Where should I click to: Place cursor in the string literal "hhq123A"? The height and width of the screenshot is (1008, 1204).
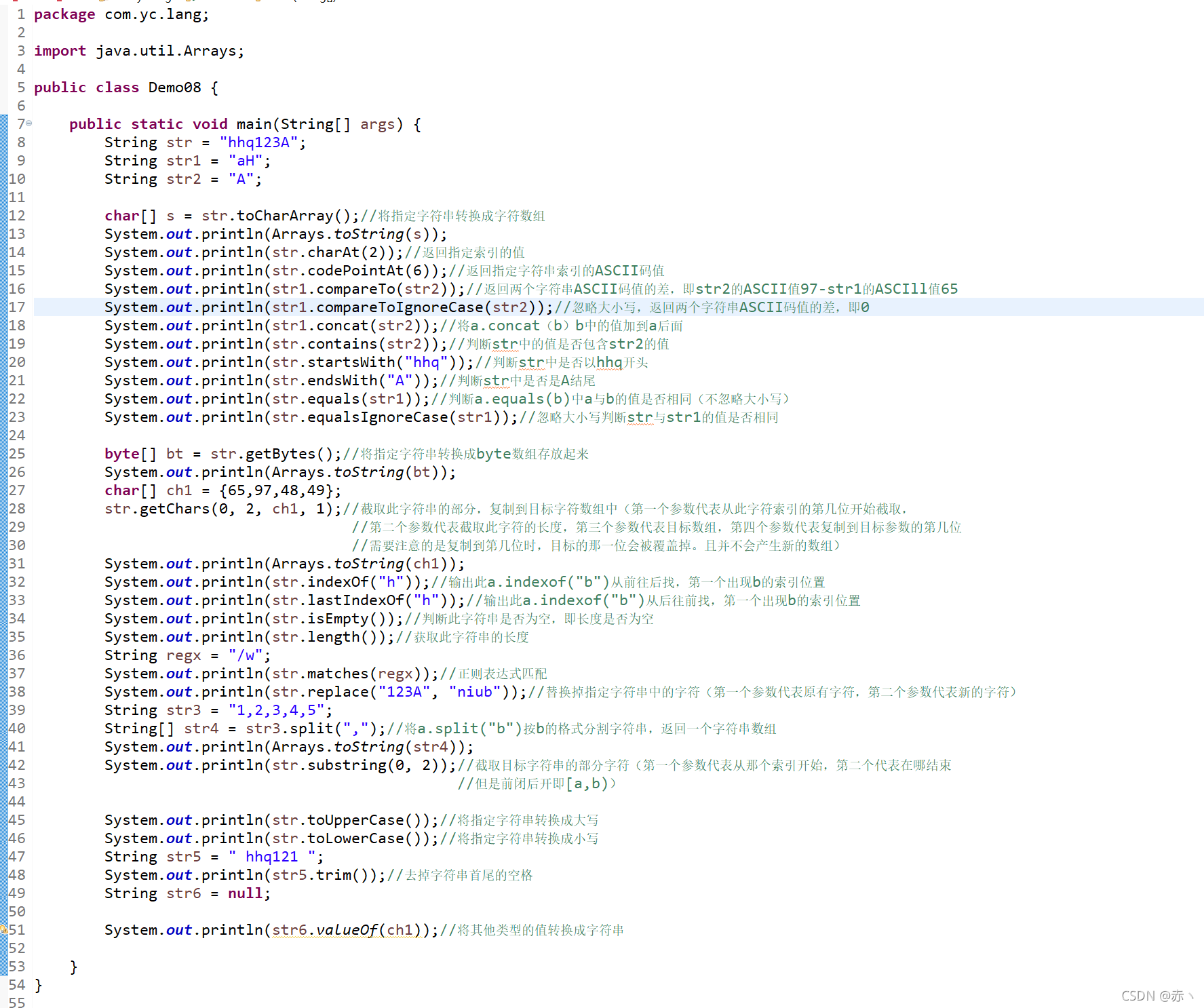(x=259, y=142)
